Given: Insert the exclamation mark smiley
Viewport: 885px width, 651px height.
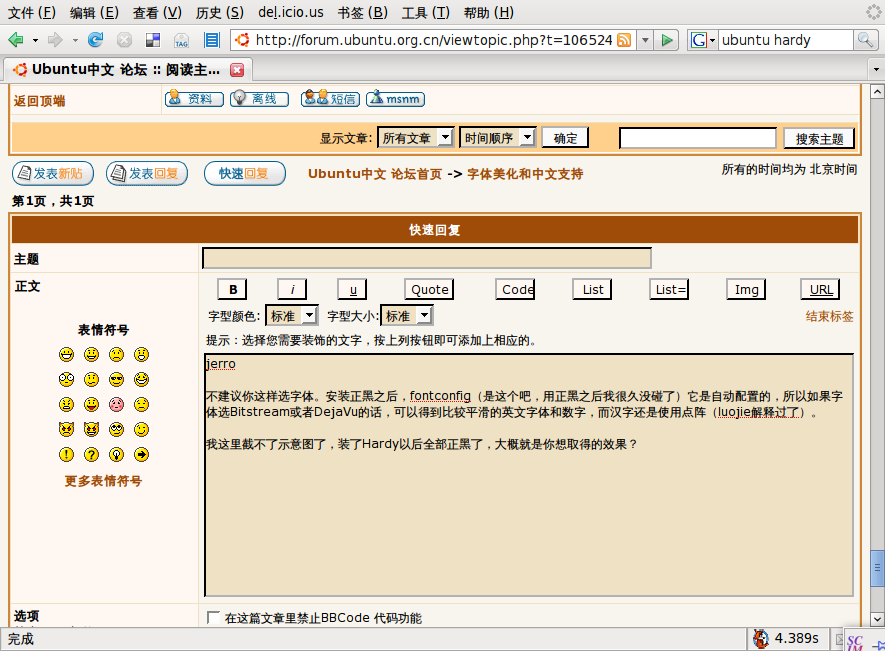Looking at the screenshot, I should tap(67, 455).
